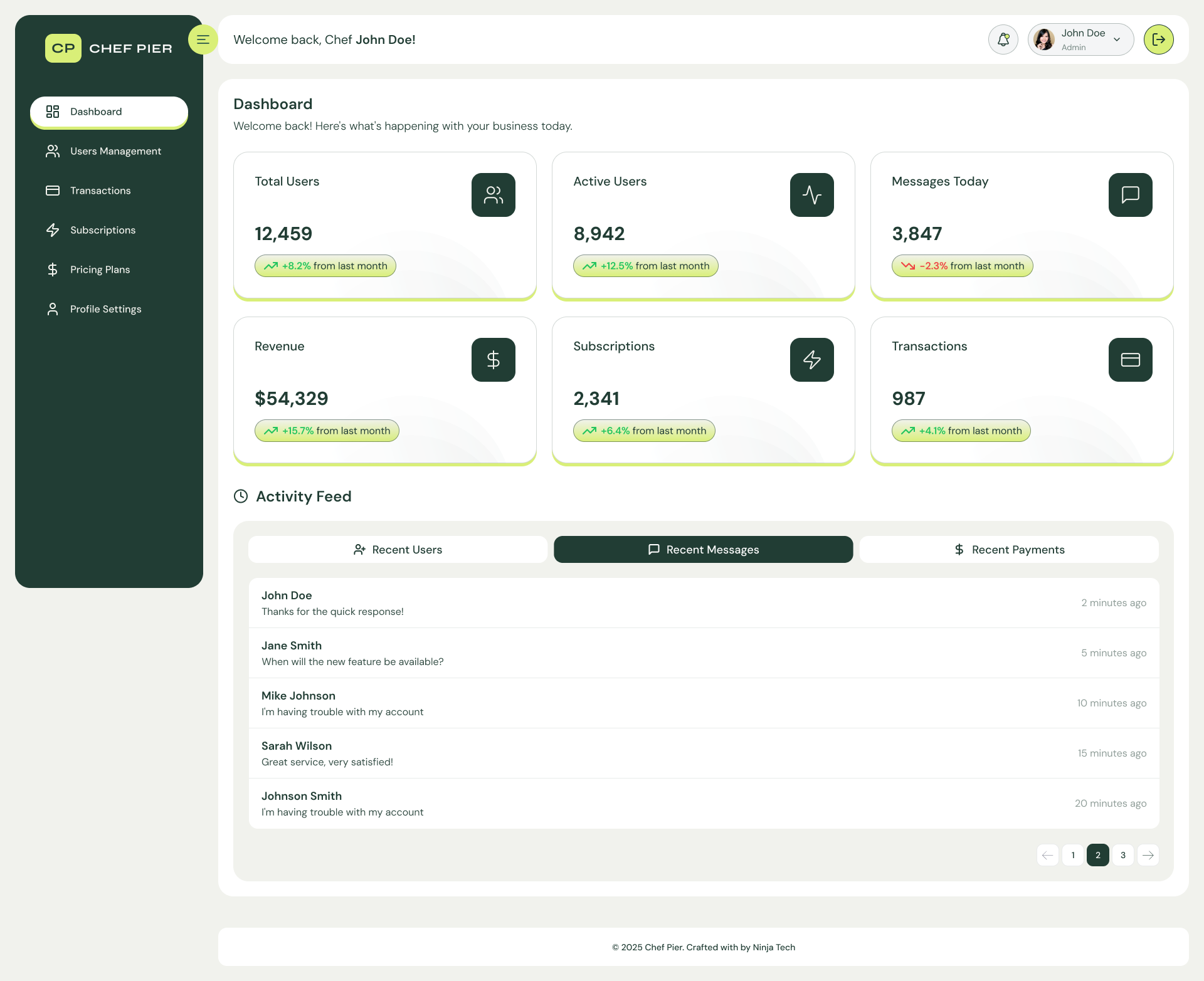Go to Pricing Plans page
The image size is (1204, 981).
point(100,270)
